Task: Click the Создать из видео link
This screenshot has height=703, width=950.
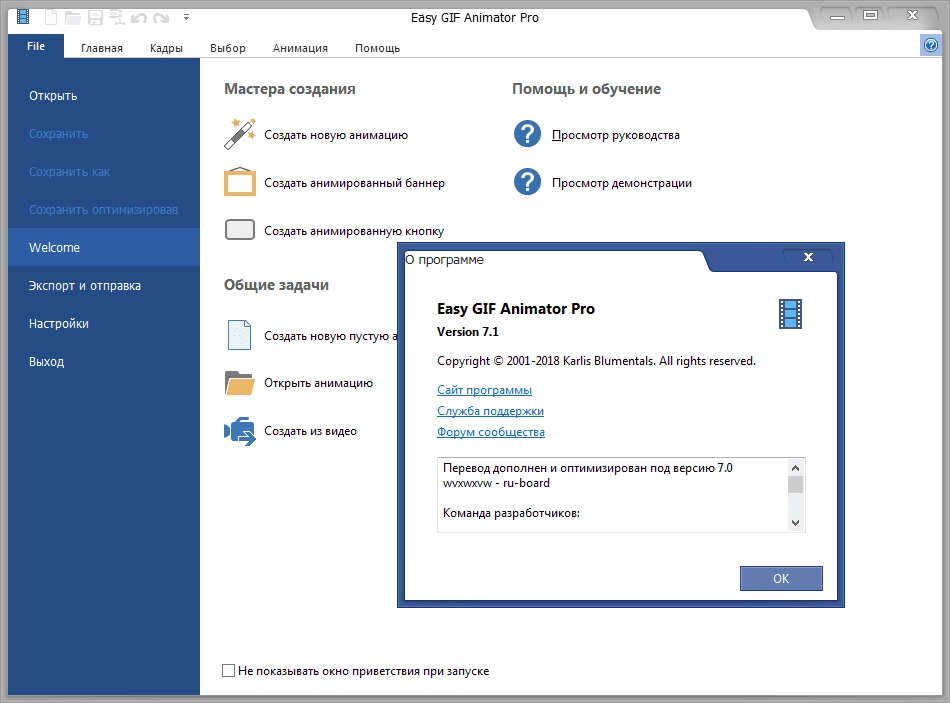Action: point(310,431)
